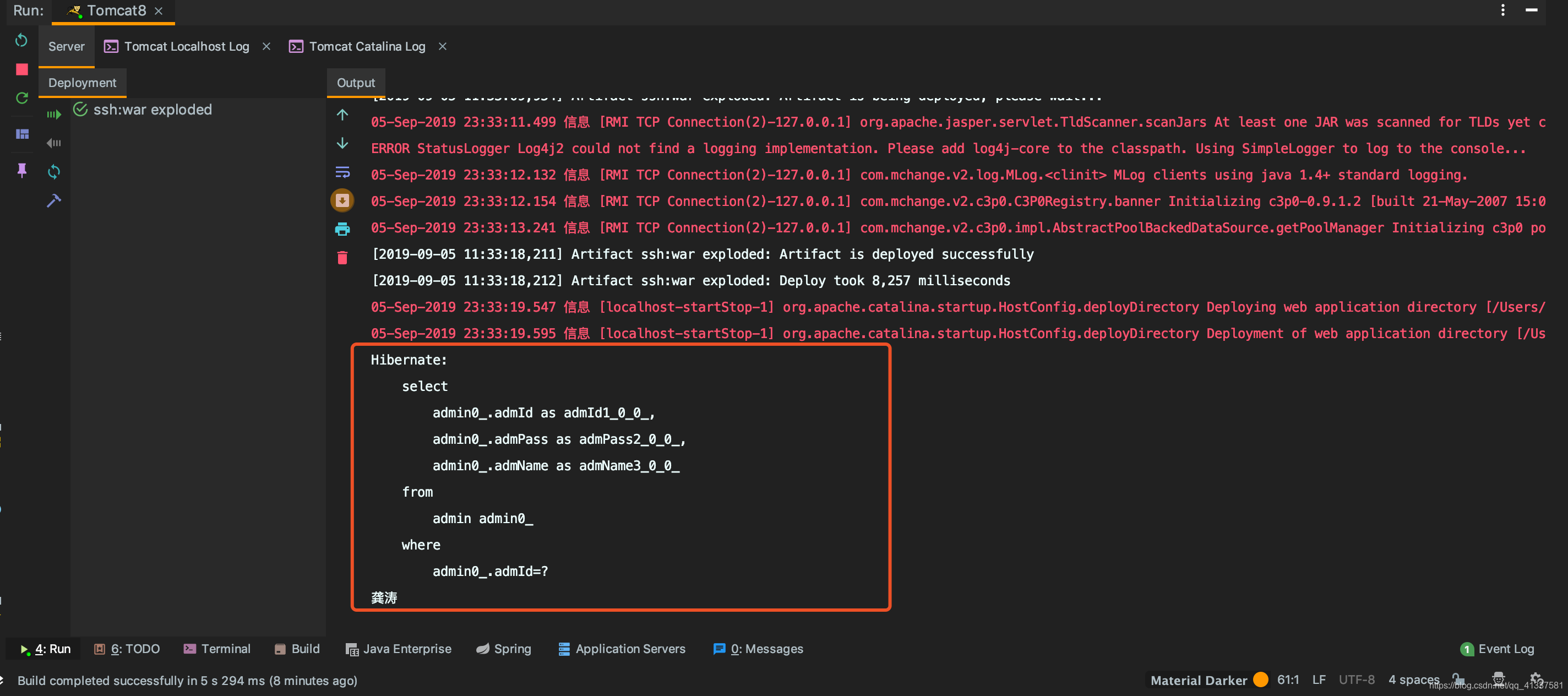Image resolution: width=1568 pixels, height=696 pixels.
Task: Click the green Update application icon
Action: pos(22,98)
